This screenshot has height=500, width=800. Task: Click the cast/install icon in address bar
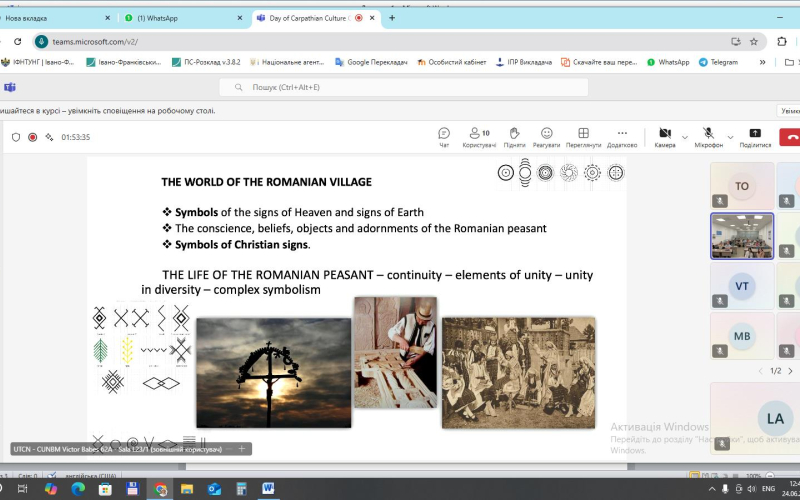(x=736, y=42)
